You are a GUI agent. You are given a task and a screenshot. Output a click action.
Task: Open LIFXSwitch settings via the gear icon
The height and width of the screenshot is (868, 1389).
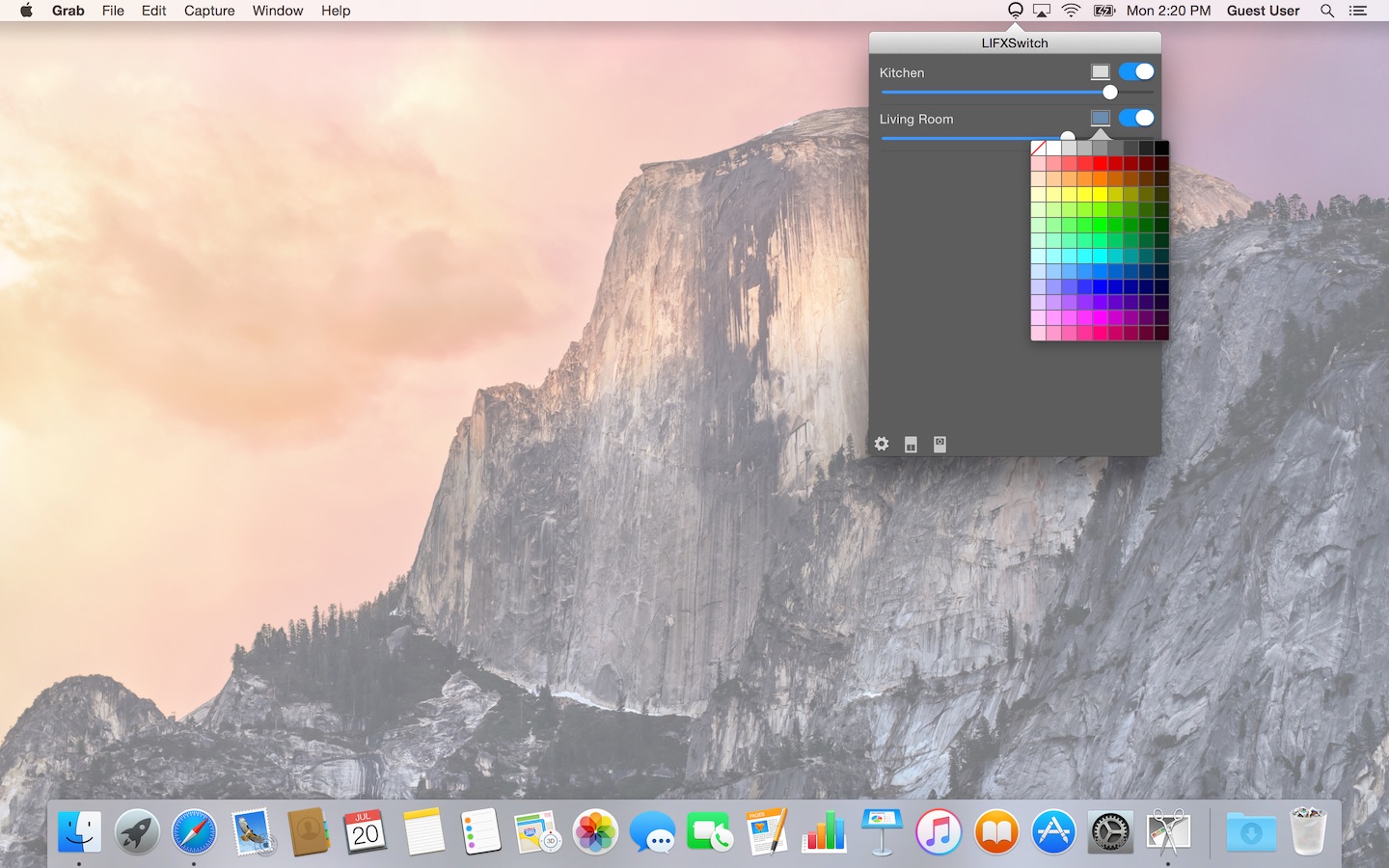click(x=882, y=444)
